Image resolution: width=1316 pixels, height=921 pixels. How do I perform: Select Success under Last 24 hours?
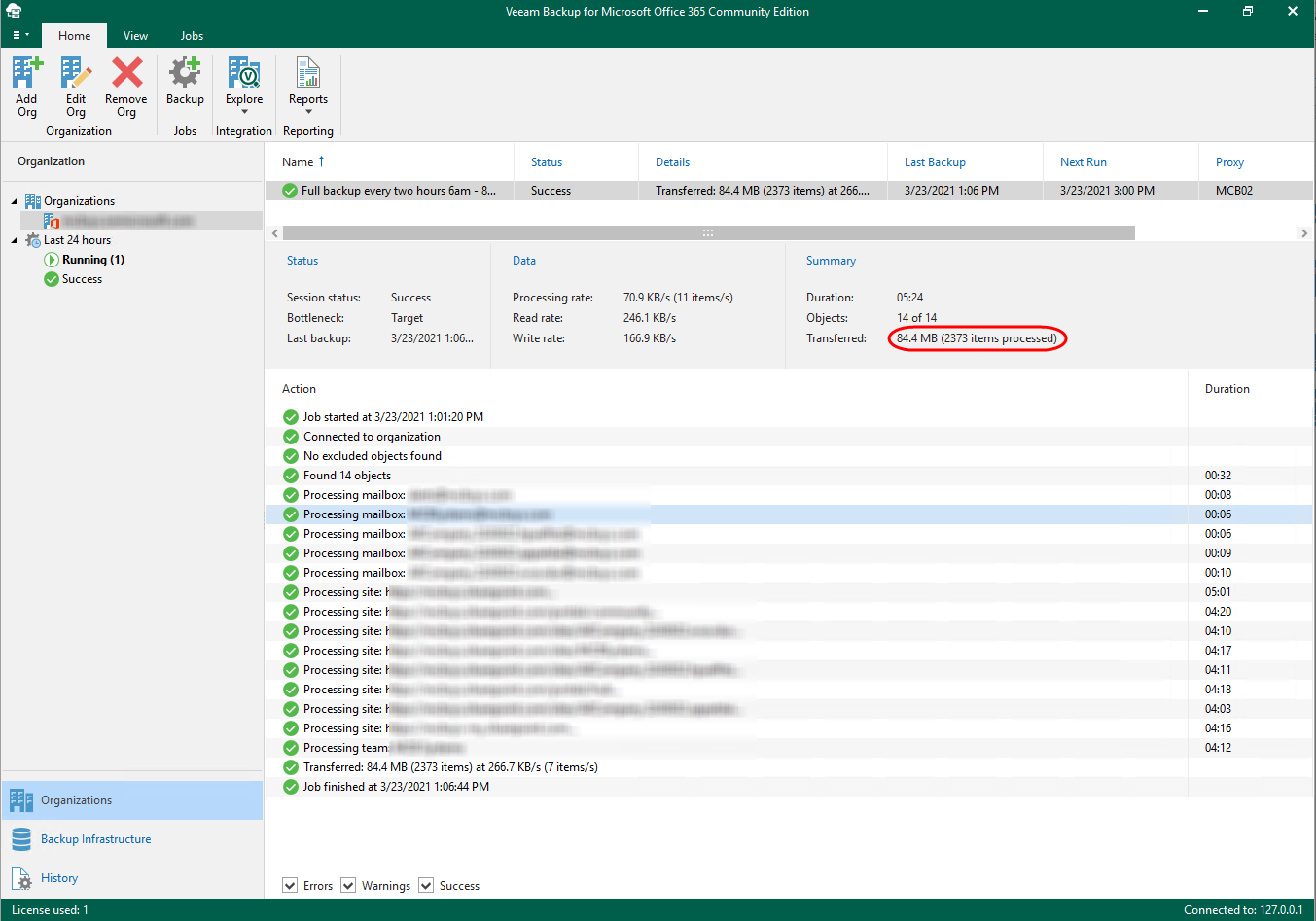[82, 279]
